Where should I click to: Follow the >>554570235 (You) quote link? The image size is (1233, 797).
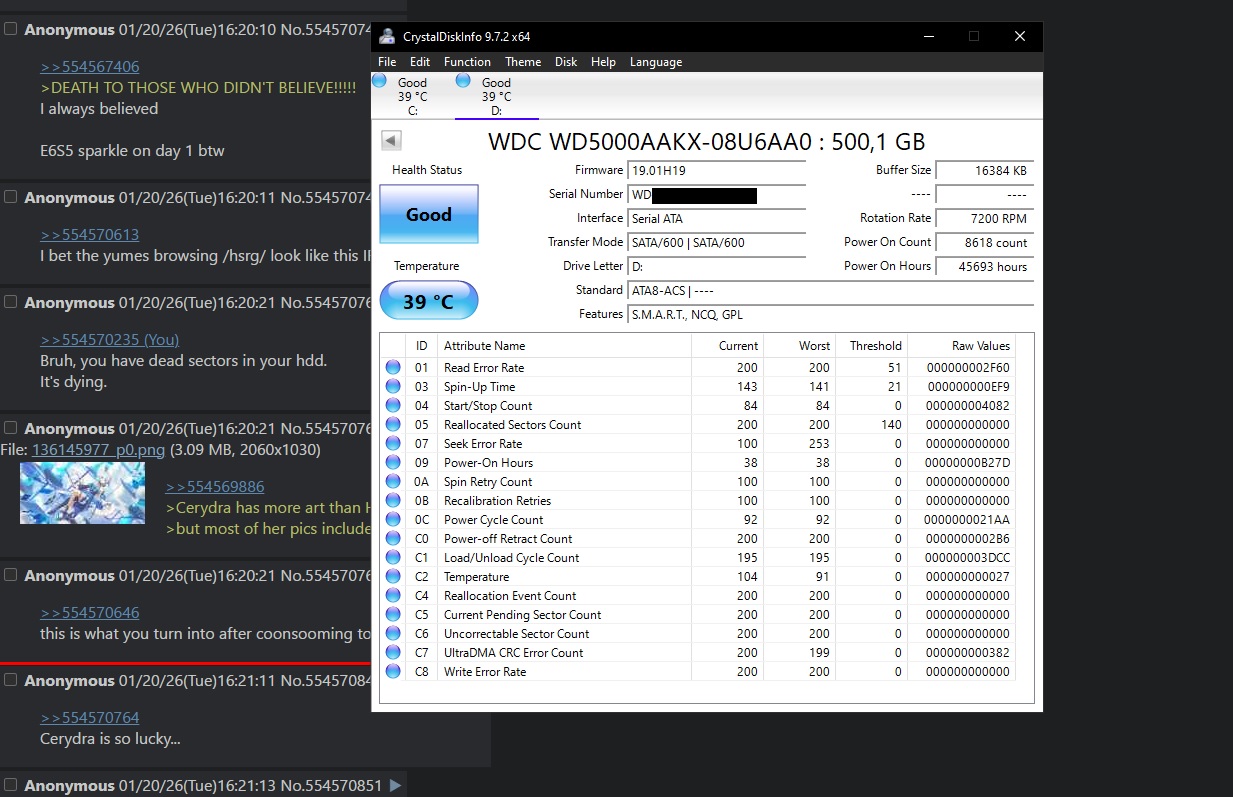(110, 340)
